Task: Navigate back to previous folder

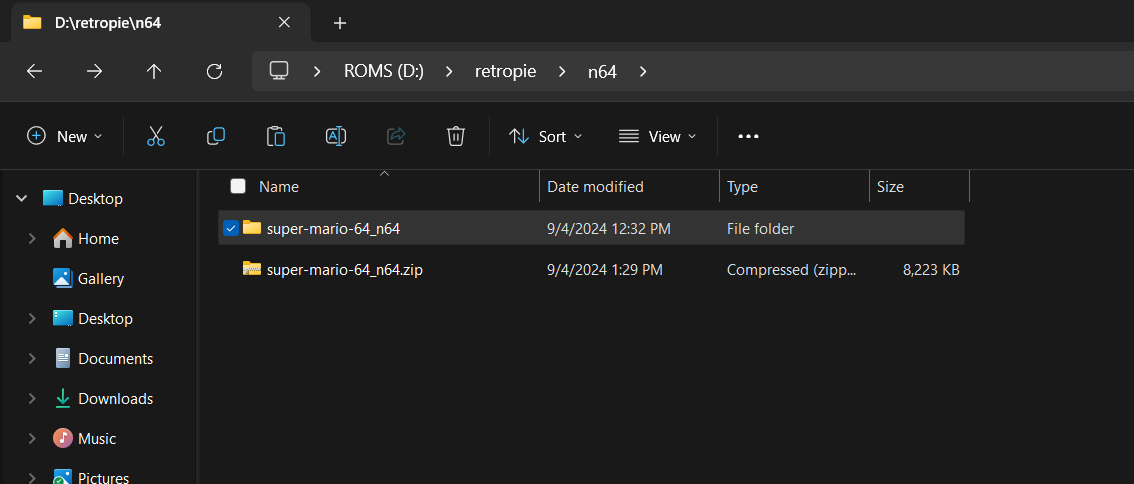Action: coord(34,71)
